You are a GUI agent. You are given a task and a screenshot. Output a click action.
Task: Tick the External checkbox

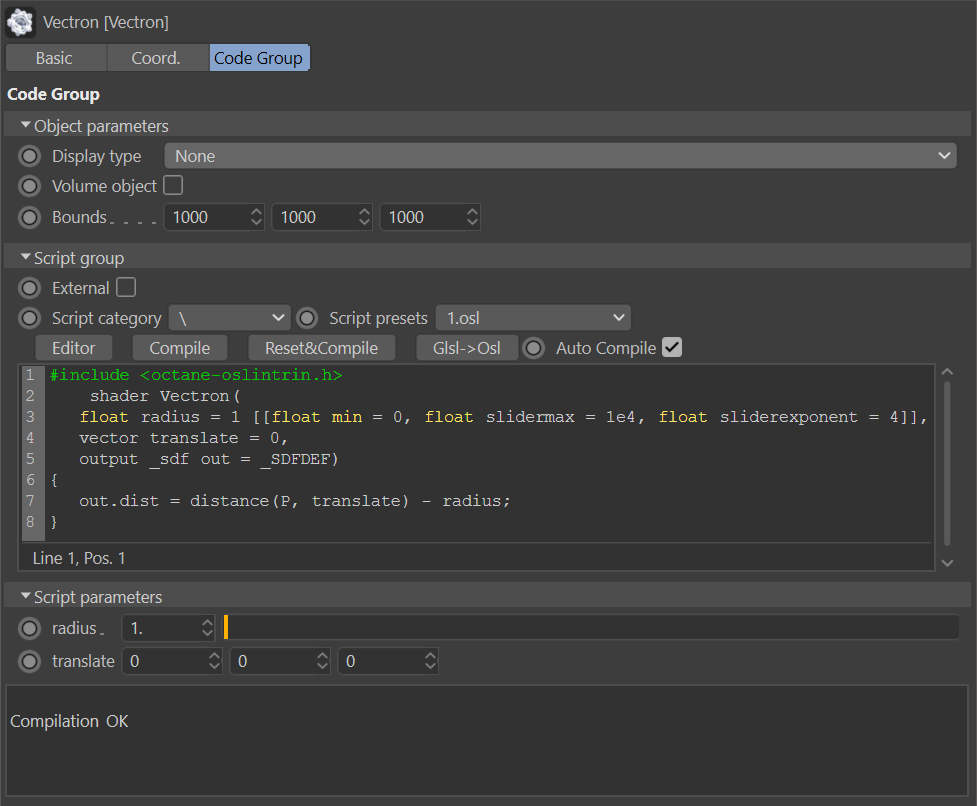click(126, 287)
